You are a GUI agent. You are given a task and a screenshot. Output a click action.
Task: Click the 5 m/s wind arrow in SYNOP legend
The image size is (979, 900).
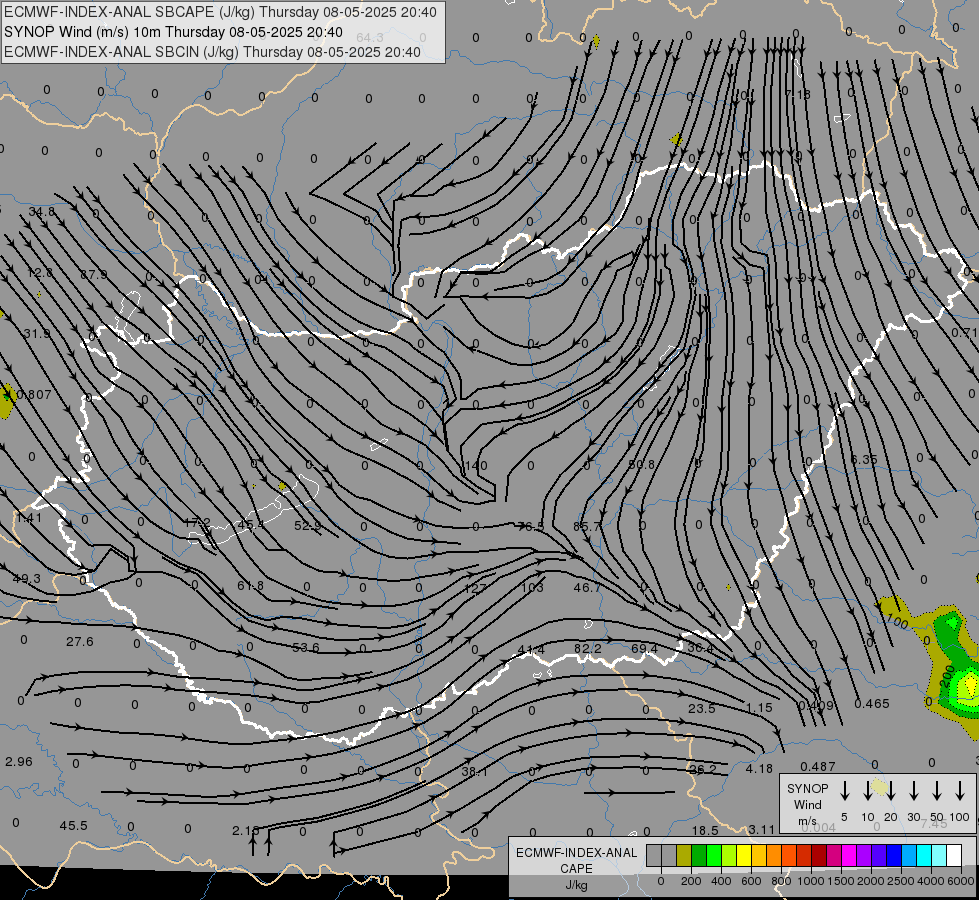[x=844, y=791]
